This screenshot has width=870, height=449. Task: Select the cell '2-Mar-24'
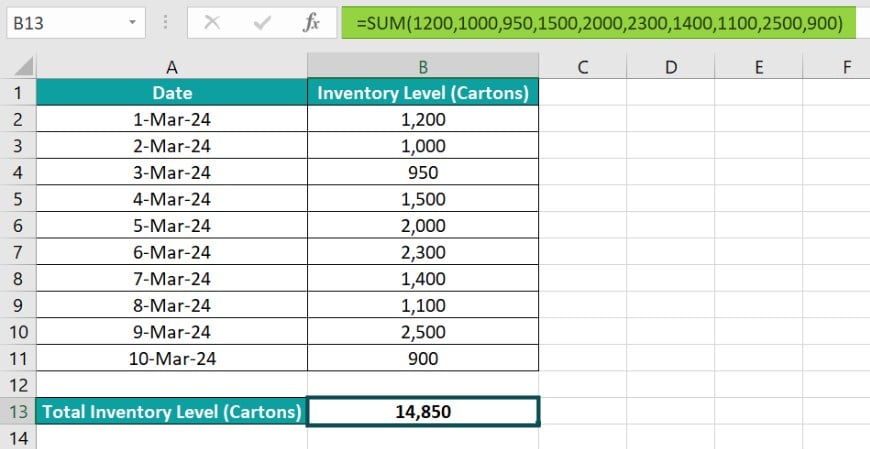[x=172, y=145]
